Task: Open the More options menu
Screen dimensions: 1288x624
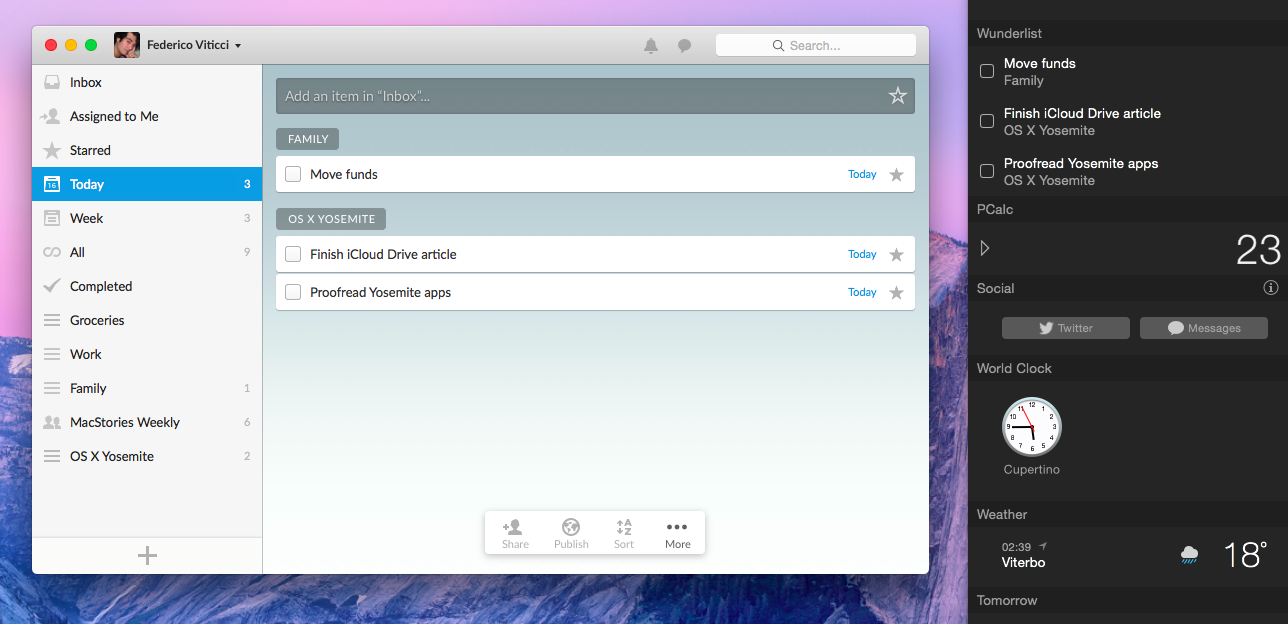Action: click(x=677, y=533)
